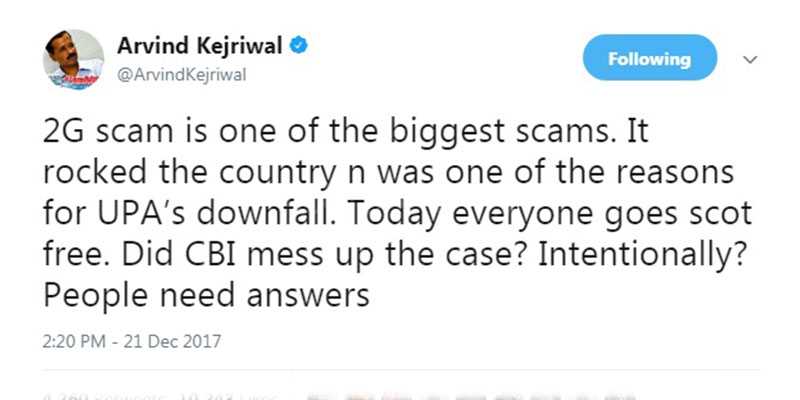Click the horizontal divider below the timestamp

[401, 369]
